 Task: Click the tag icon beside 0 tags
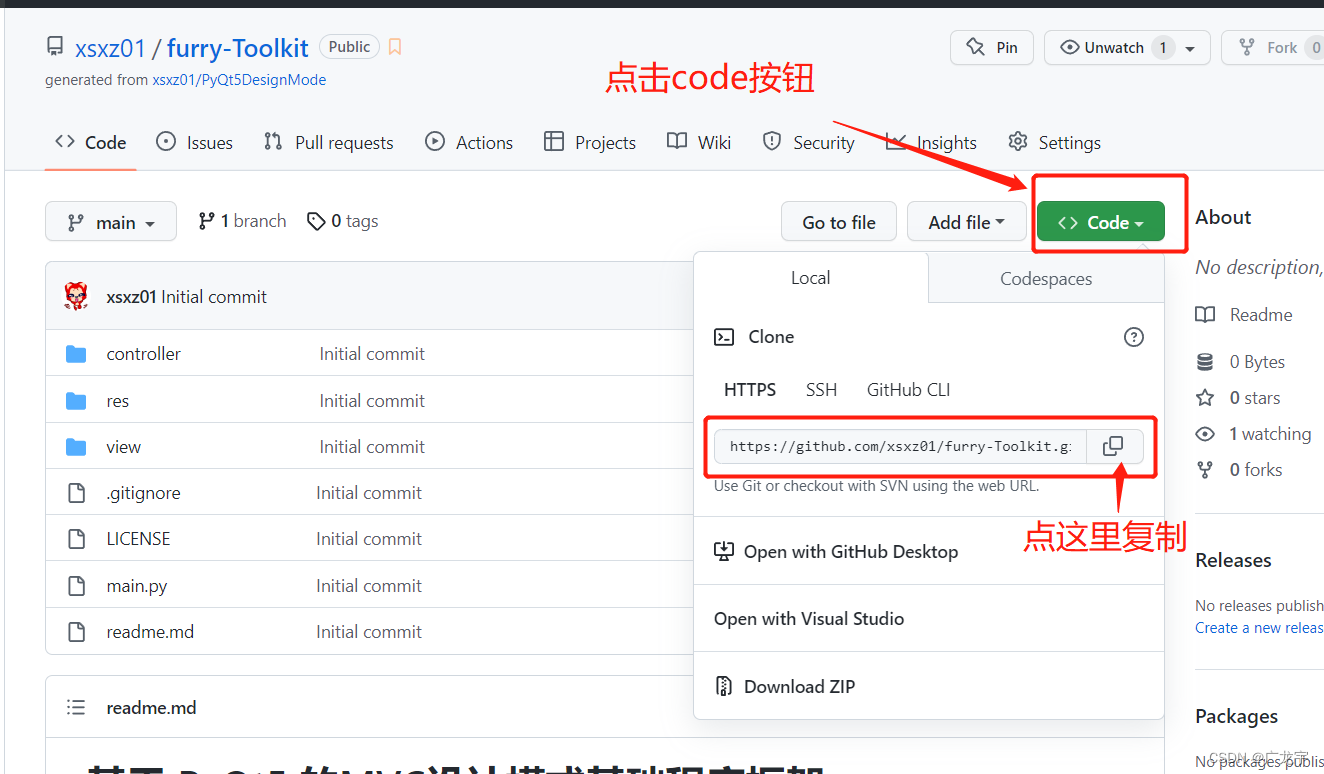[x=316, y=221]
